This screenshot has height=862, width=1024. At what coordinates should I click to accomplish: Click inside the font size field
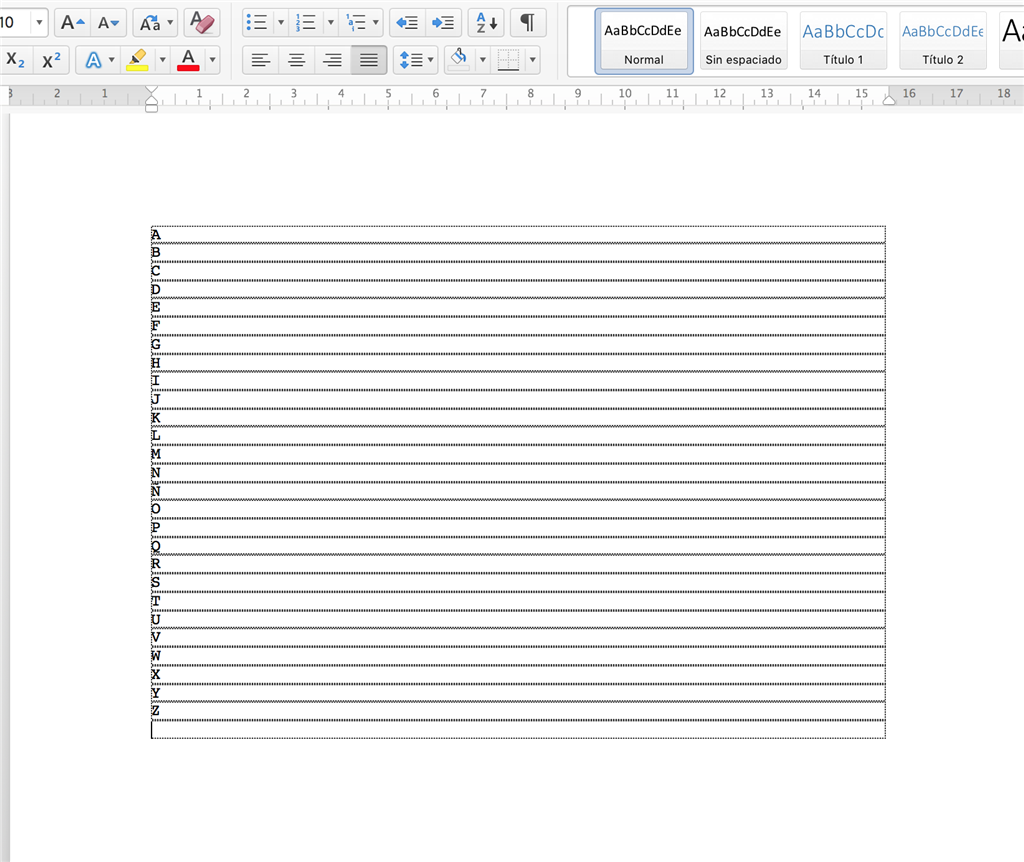tap(17, 21)
